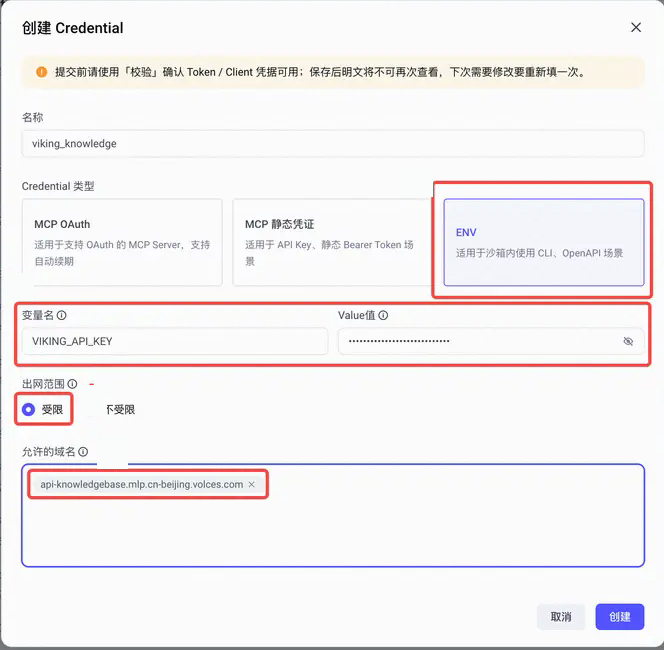Open info tooltip next to 允许的域名
Viewport: 664px width, 650px height.
[83, 452]
